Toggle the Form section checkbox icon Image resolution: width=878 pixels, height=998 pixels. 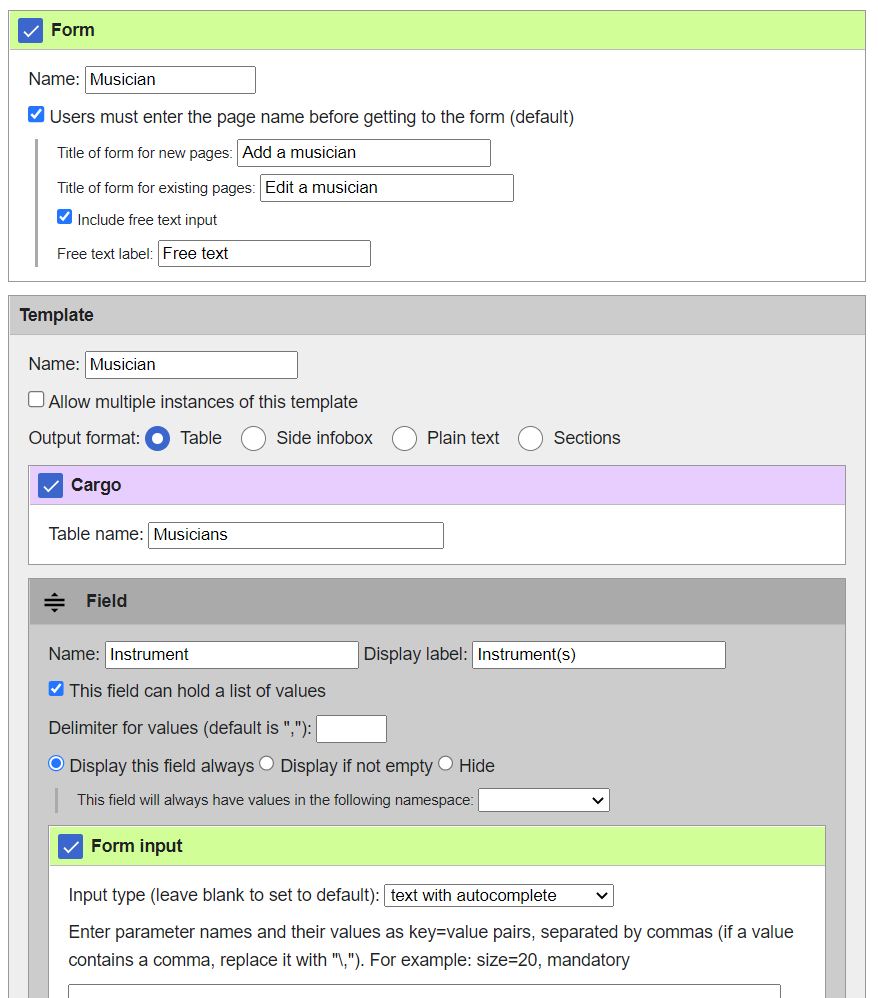(x=31, y=30)
